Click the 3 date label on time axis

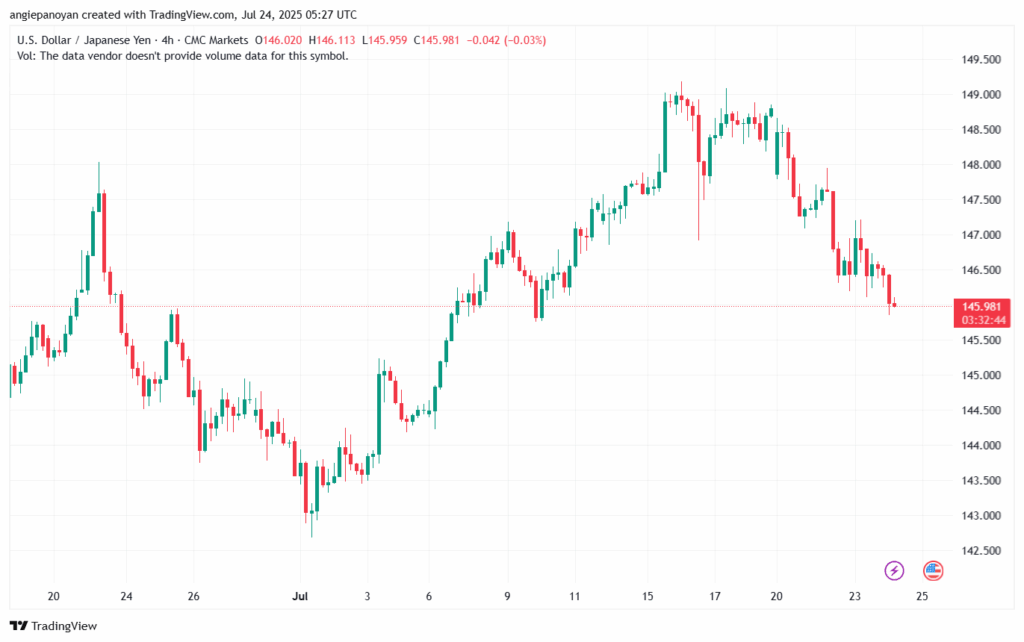[367, 596]
